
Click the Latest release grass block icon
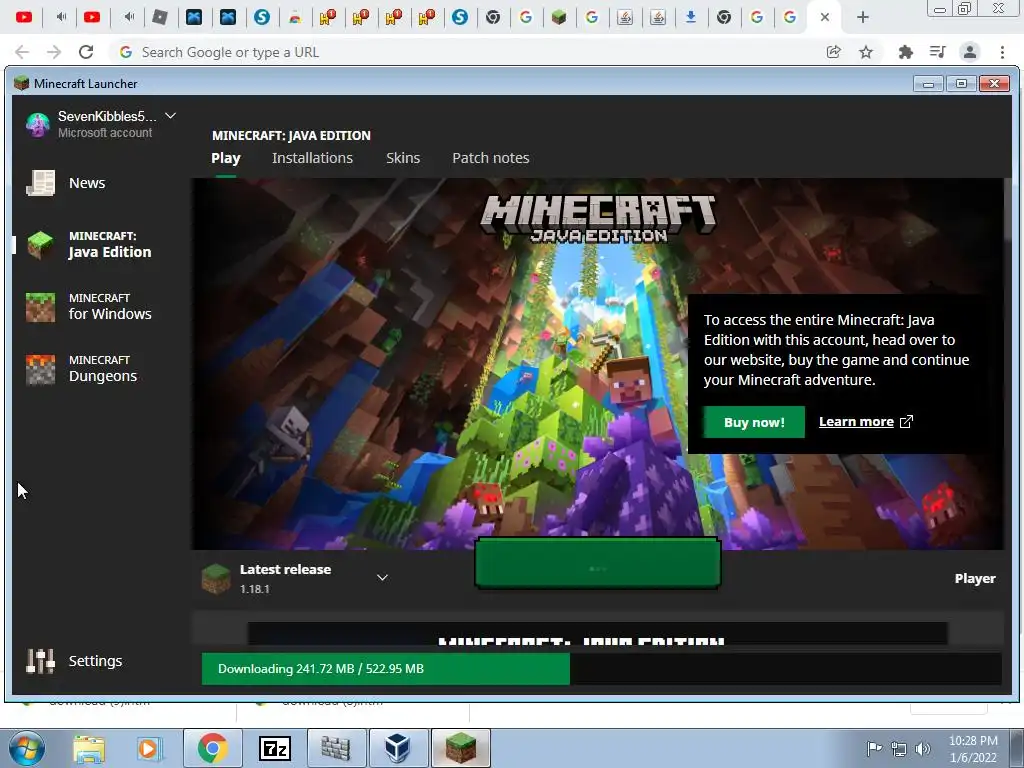click(216, 579)
